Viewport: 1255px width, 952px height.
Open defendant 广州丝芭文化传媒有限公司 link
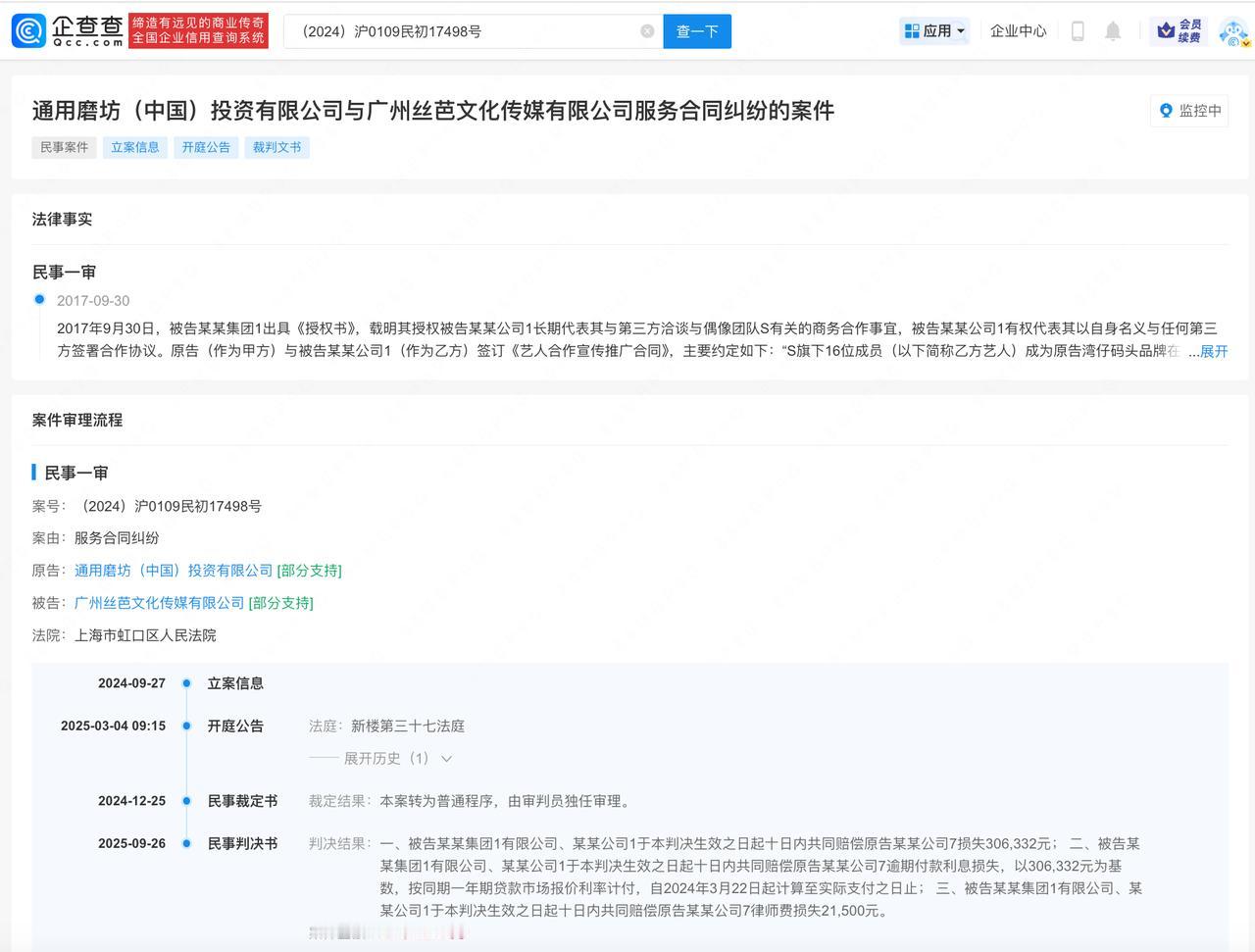click(159, 603)
